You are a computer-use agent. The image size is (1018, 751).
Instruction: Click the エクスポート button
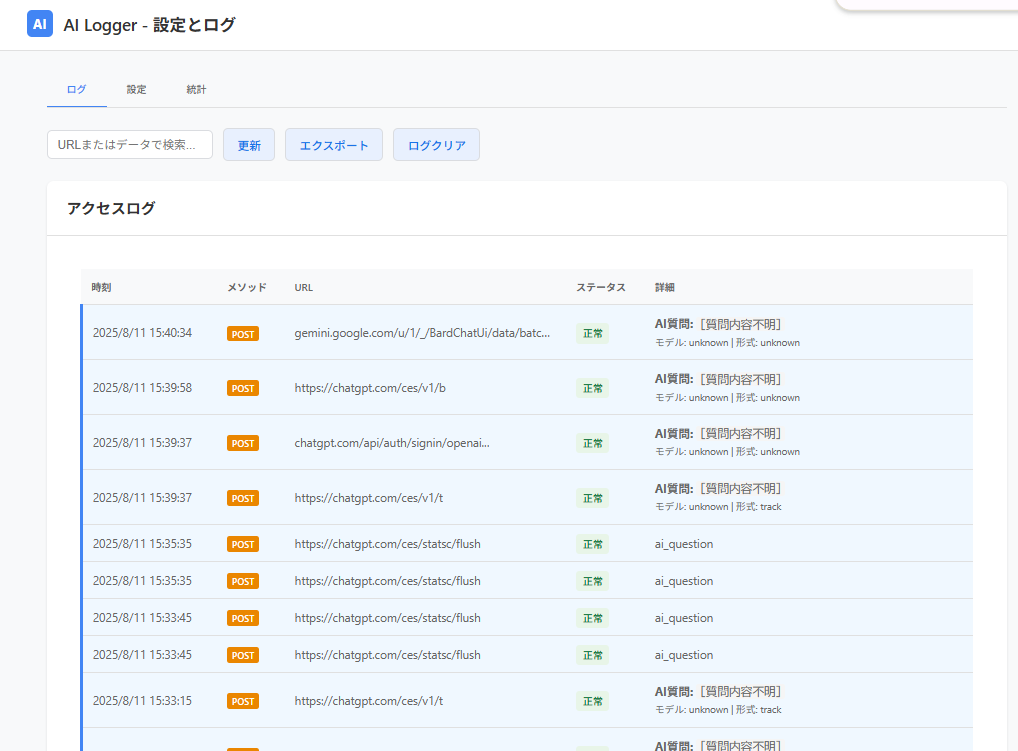click(334, 145)
